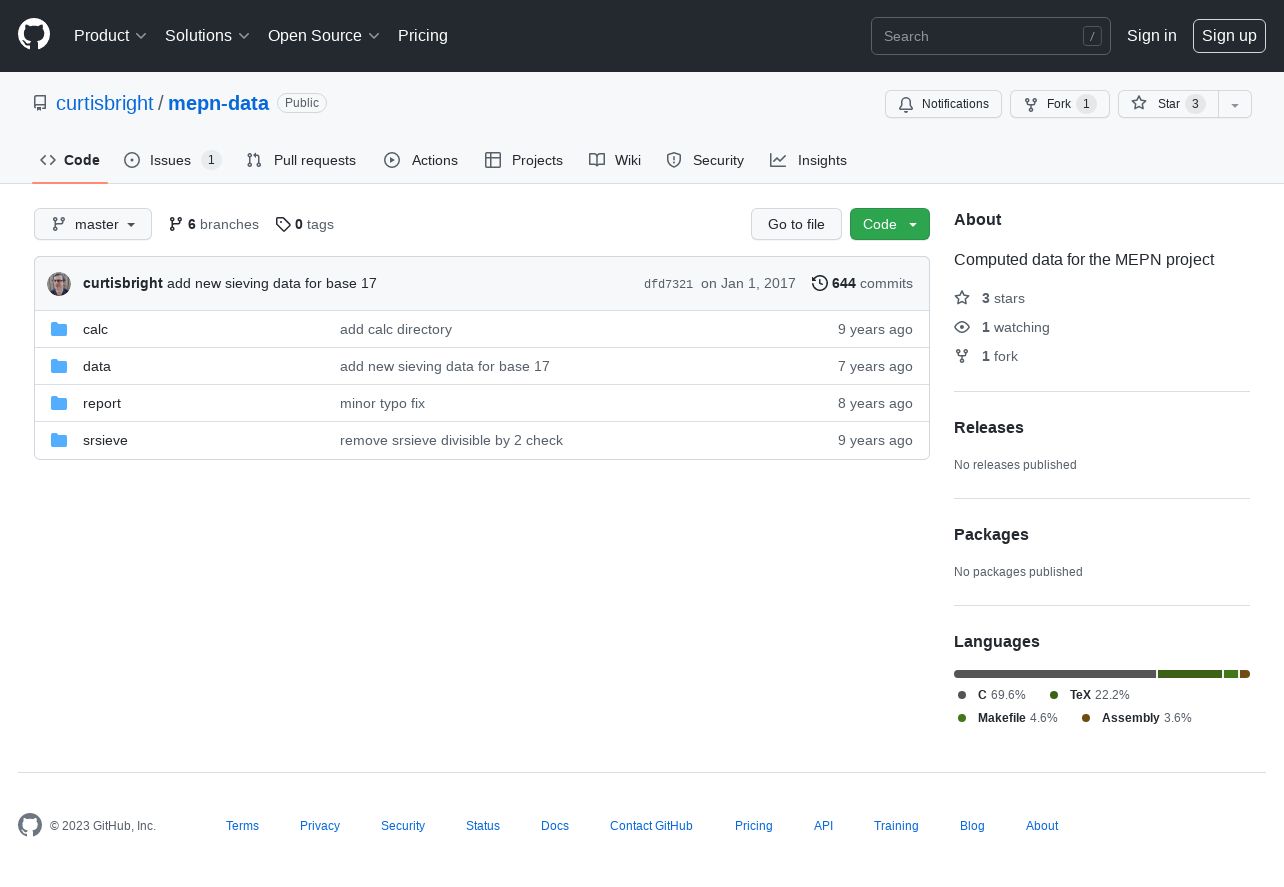Expand the Solutions menu
The image size is (1284, 887).
(x=207, y=35)
